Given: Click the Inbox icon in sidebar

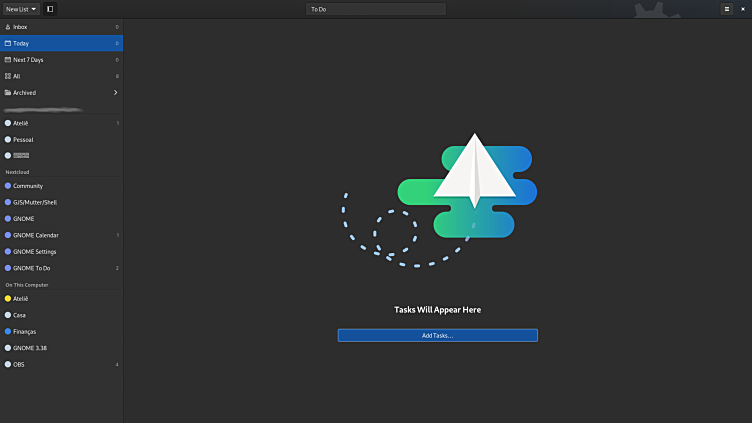Looking at the screenshot, I should [8, 27].
